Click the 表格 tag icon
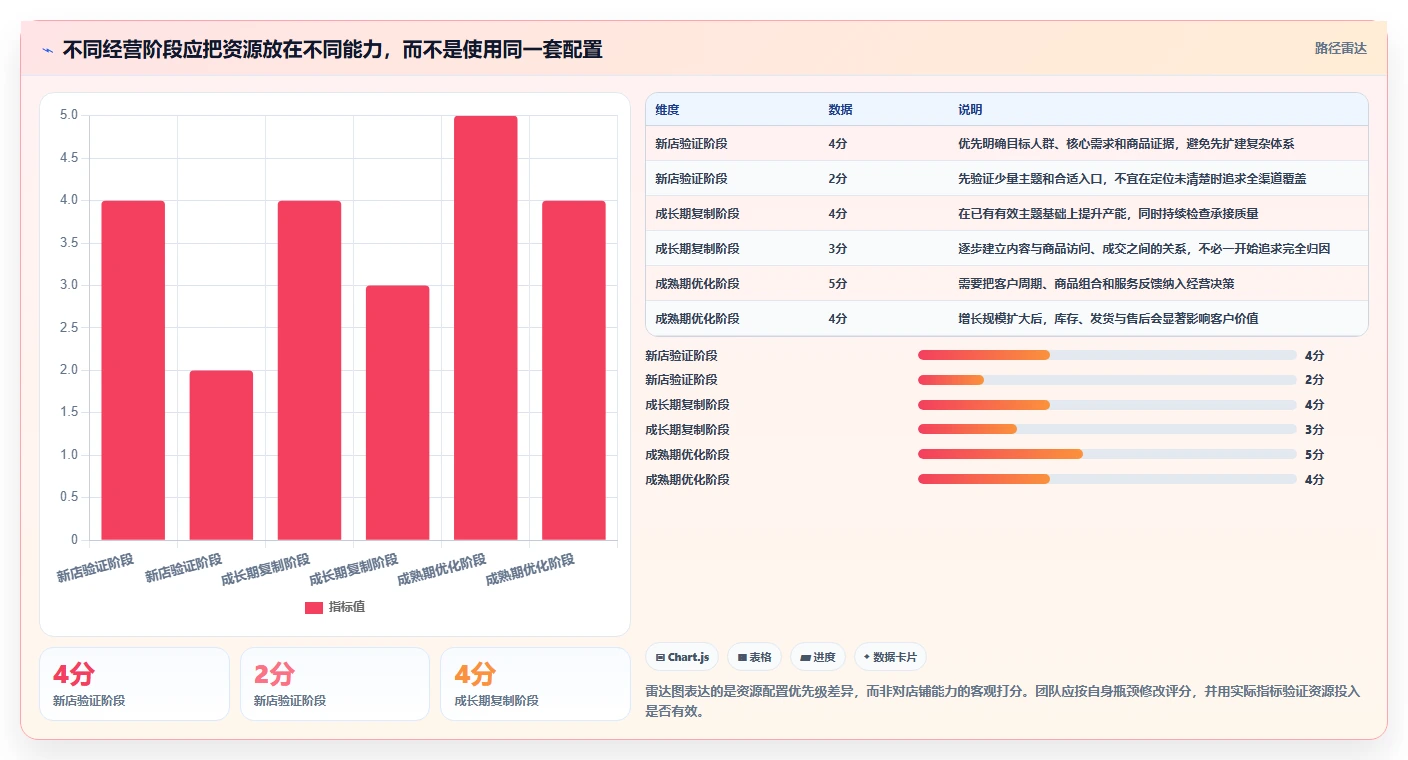This screenshot has width=1408, height=760. click(742, 658)
